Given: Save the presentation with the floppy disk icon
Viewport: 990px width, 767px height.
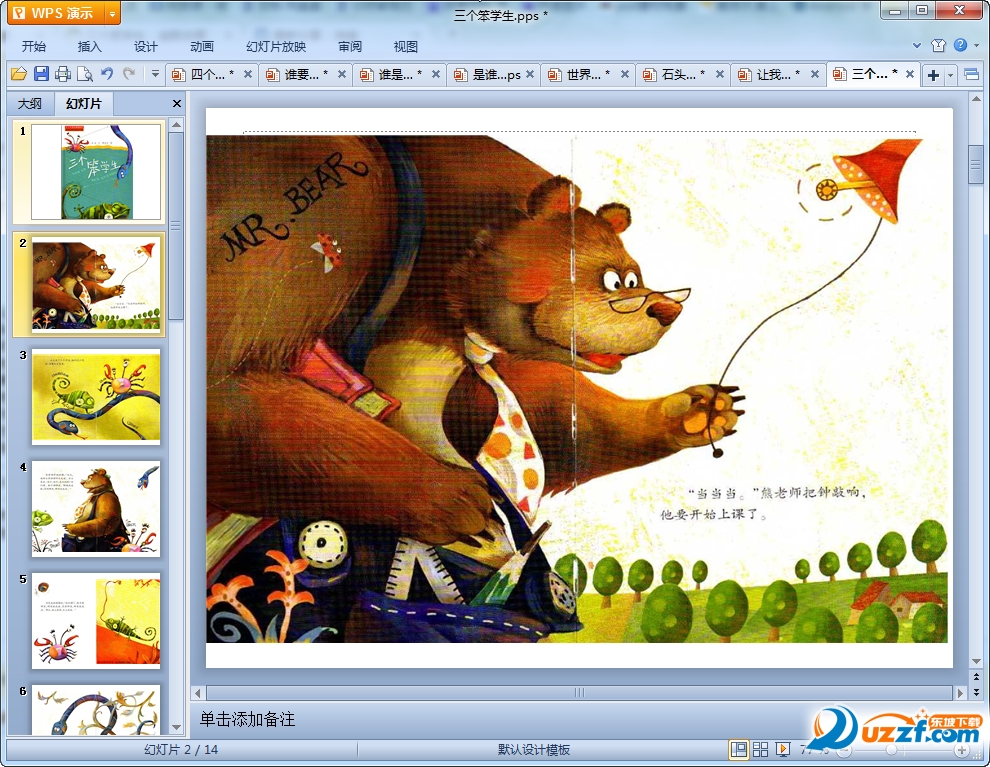Looking at the screenshot, I should pyautogui.click(x=41, y=74).
